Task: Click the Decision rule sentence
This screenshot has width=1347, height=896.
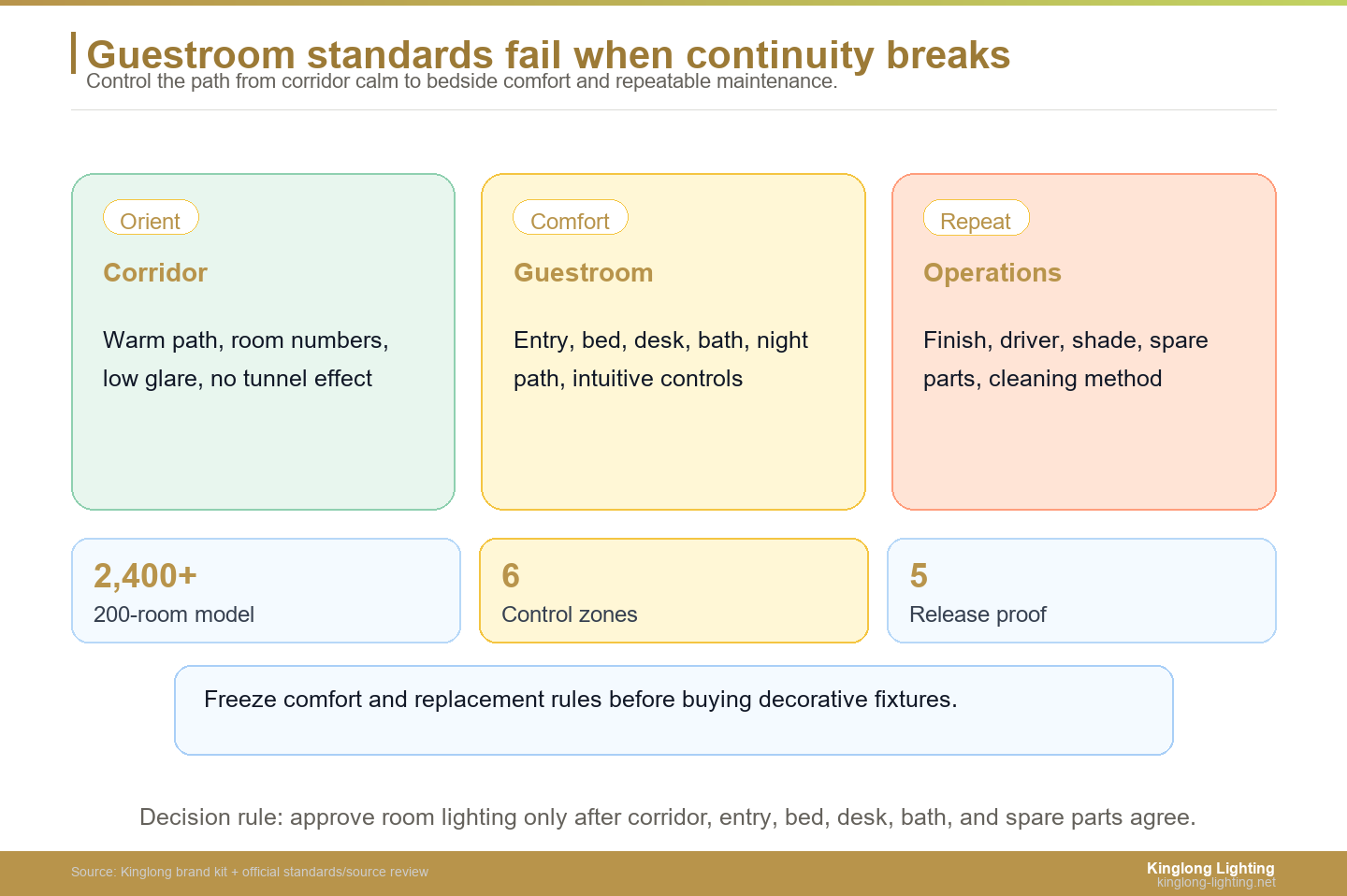Action: coord(668,817)
